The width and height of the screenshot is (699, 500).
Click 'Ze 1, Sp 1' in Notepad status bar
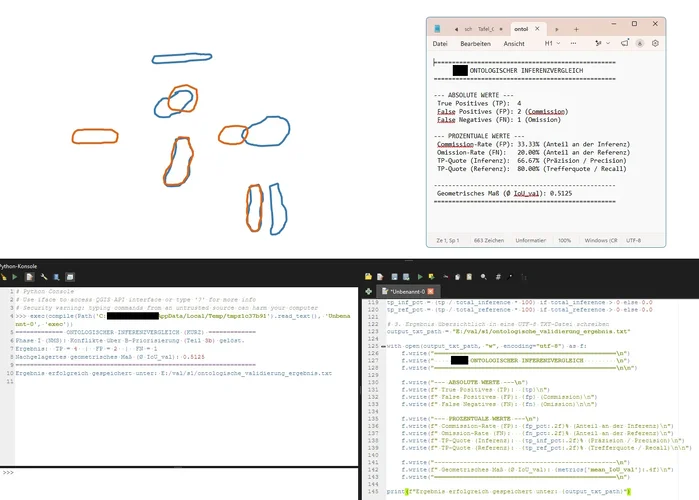tap(448, 240)
